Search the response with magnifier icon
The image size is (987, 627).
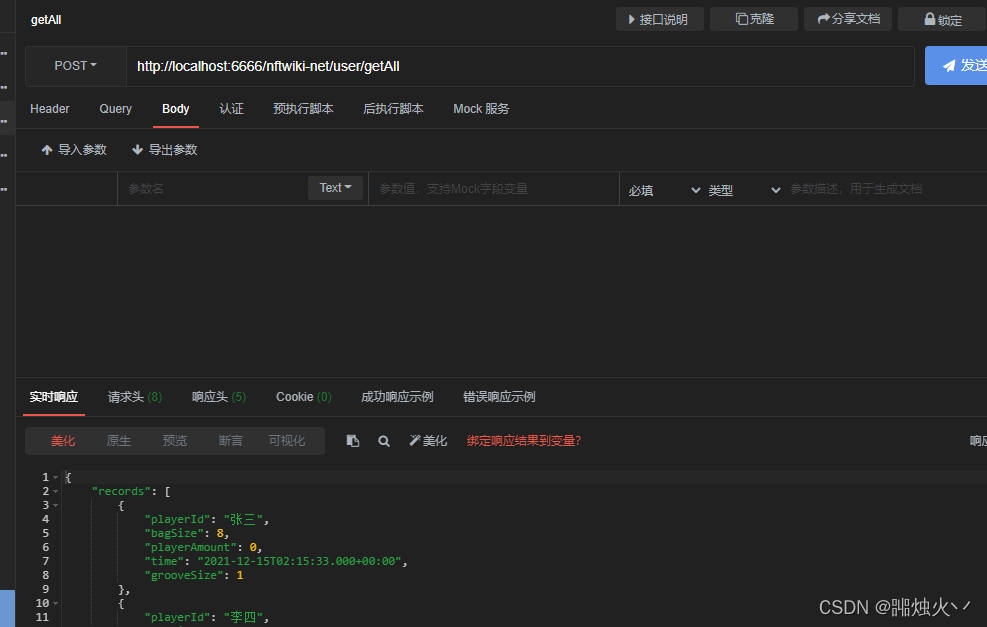point(383,441)
